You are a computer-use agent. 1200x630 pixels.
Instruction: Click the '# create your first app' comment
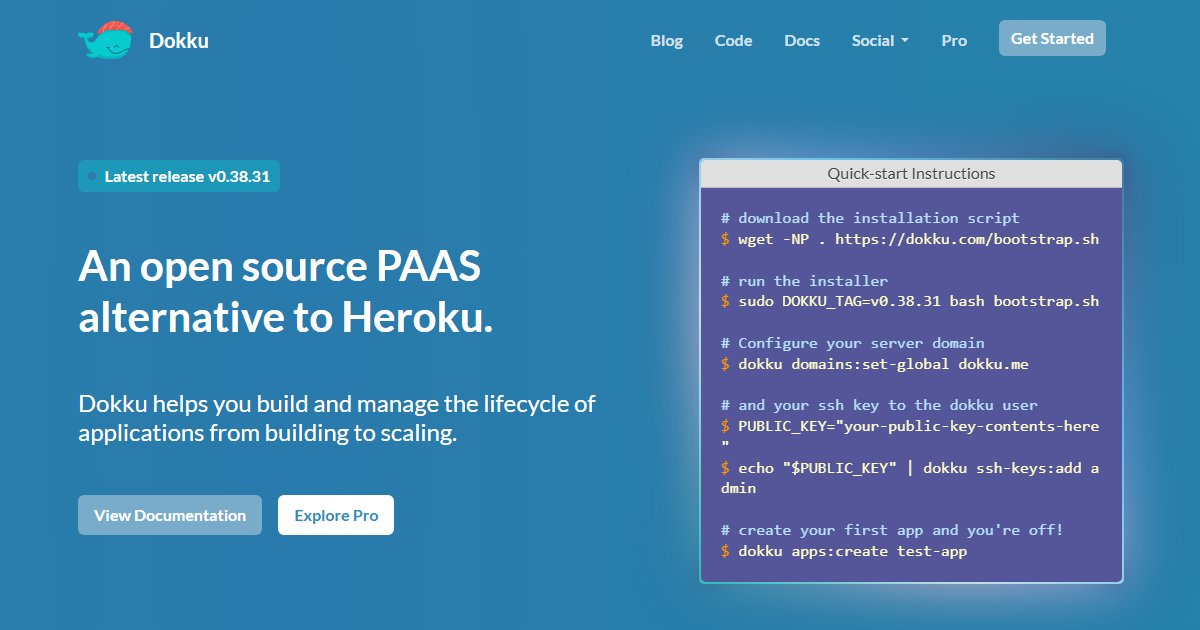[892, 530]
